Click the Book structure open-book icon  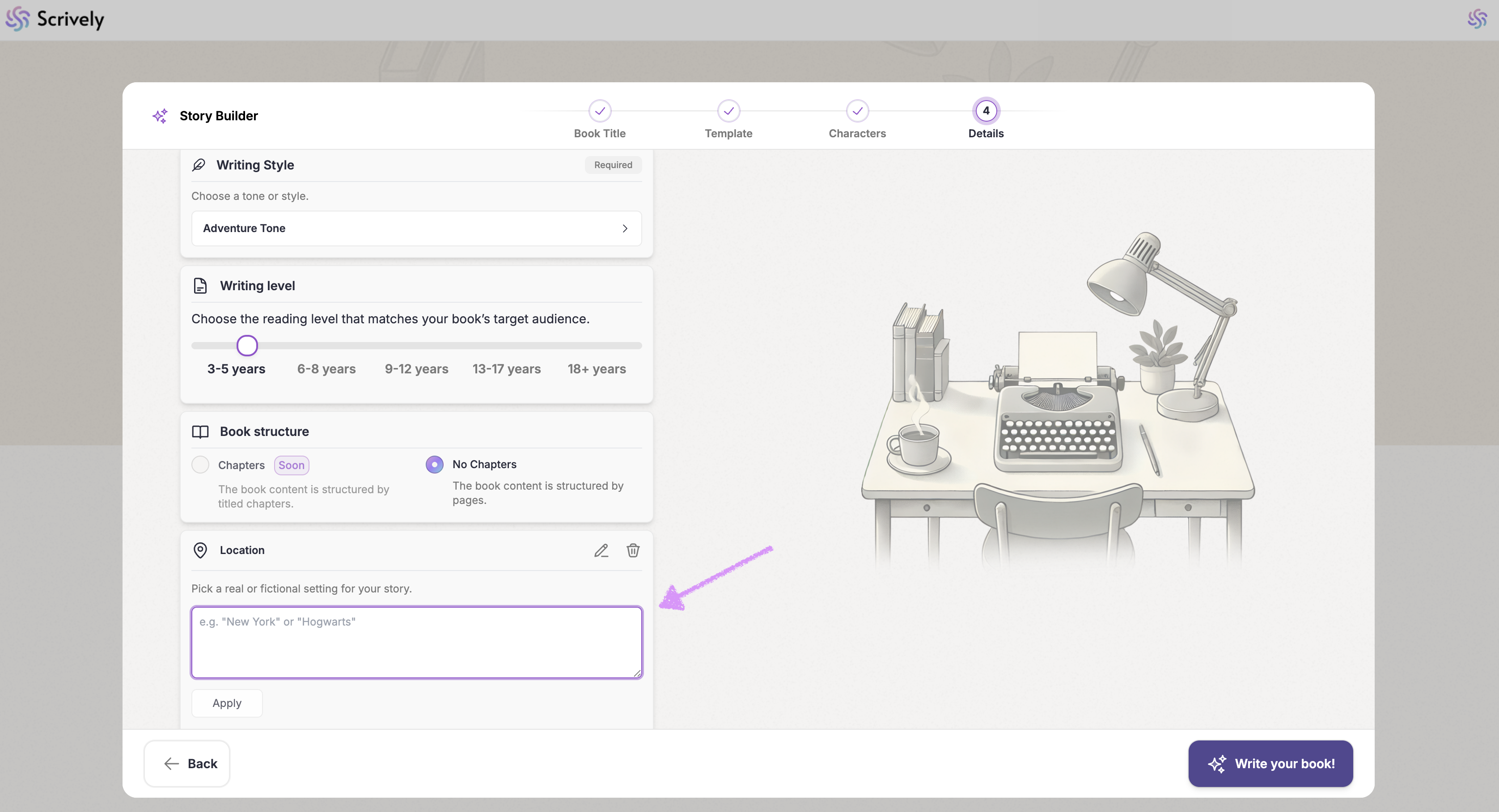200,431
